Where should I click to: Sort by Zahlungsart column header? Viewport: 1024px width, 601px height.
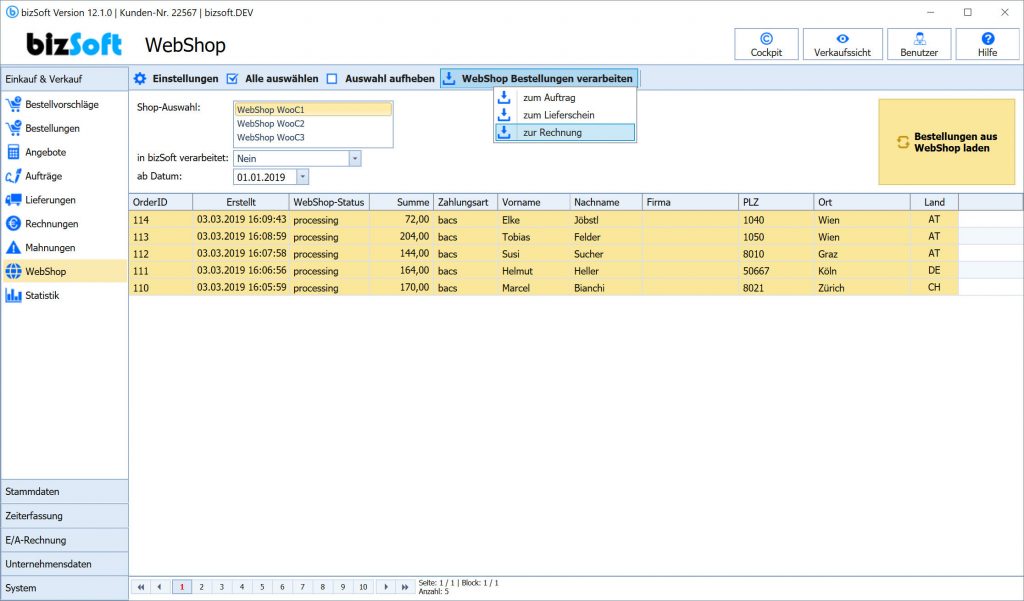pos(466,202)
